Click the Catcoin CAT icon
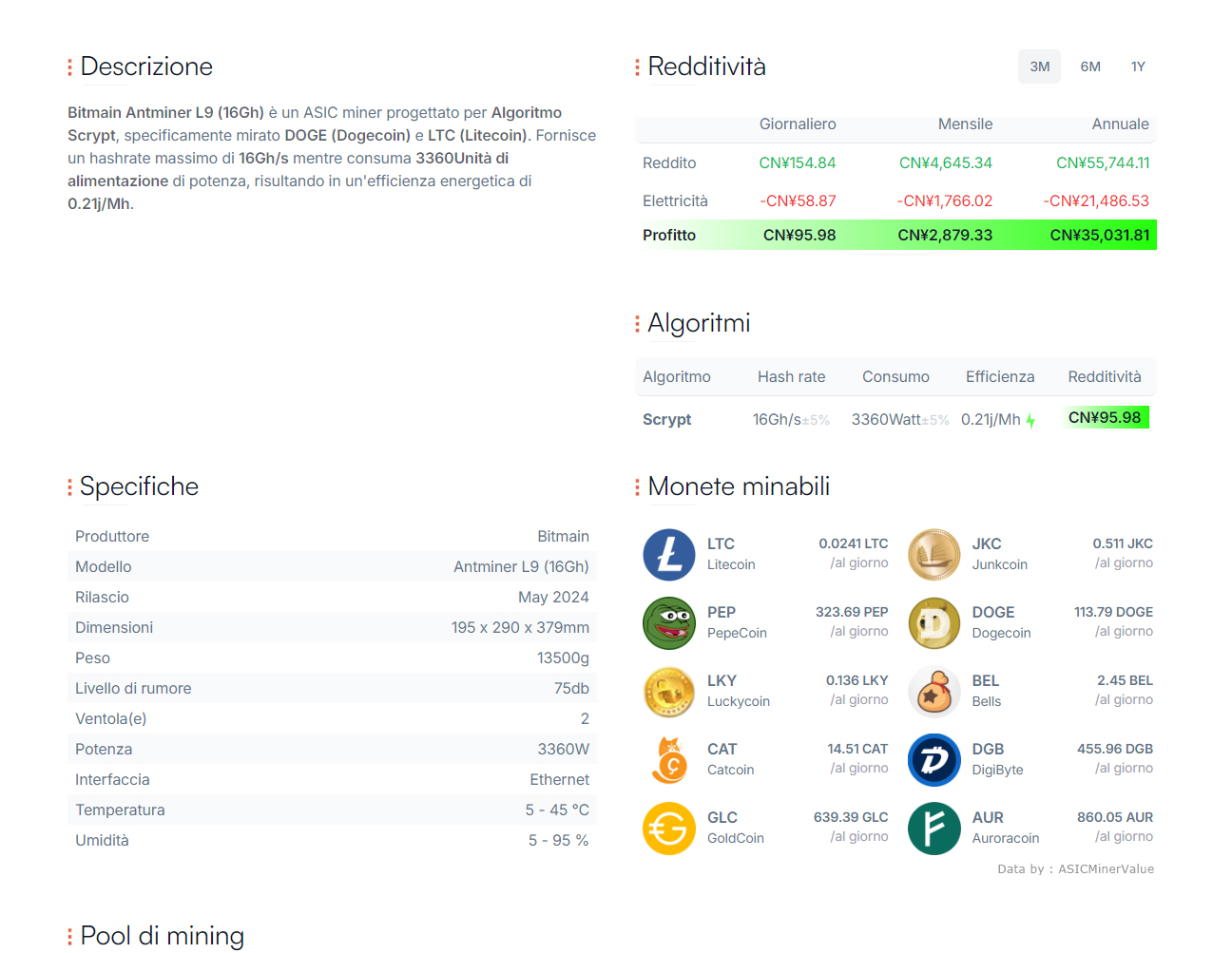Image resolution: width=1232 pixels, height=953 pixels. click(x=669, y=760)
